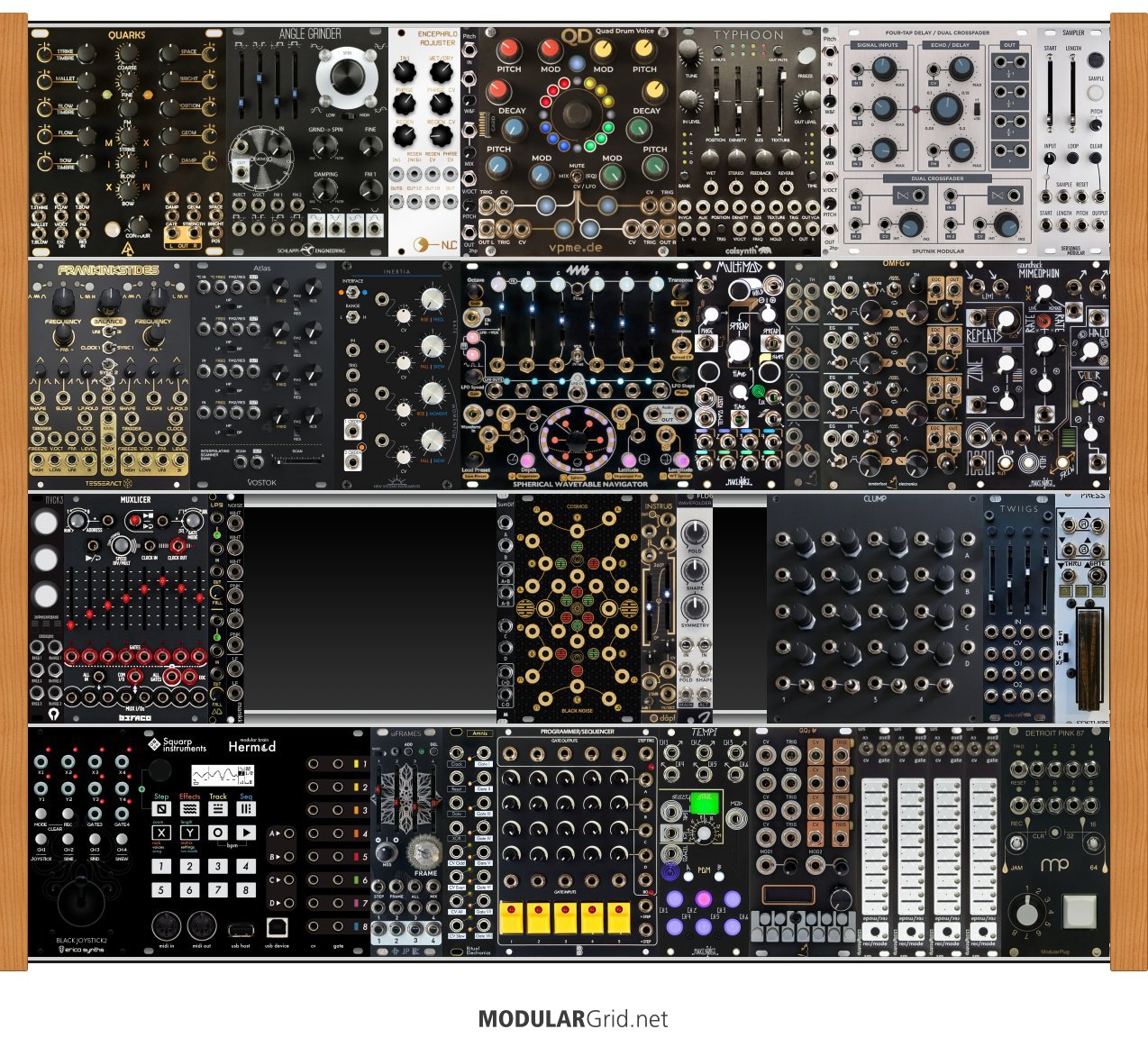Image resolution: width=1148 pixels, height=1038 pixels.
Task: Click the QD central encoder wheel
Action: coord(577,114)
